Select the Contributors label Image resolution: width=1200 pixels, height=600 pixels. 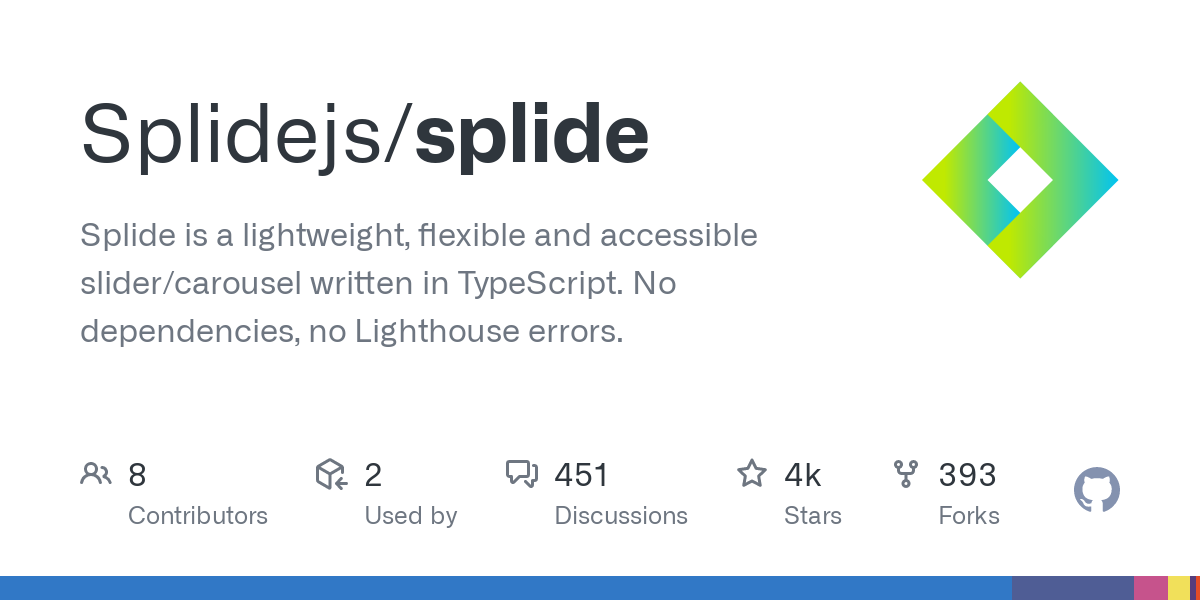click(x=198, y=516)
